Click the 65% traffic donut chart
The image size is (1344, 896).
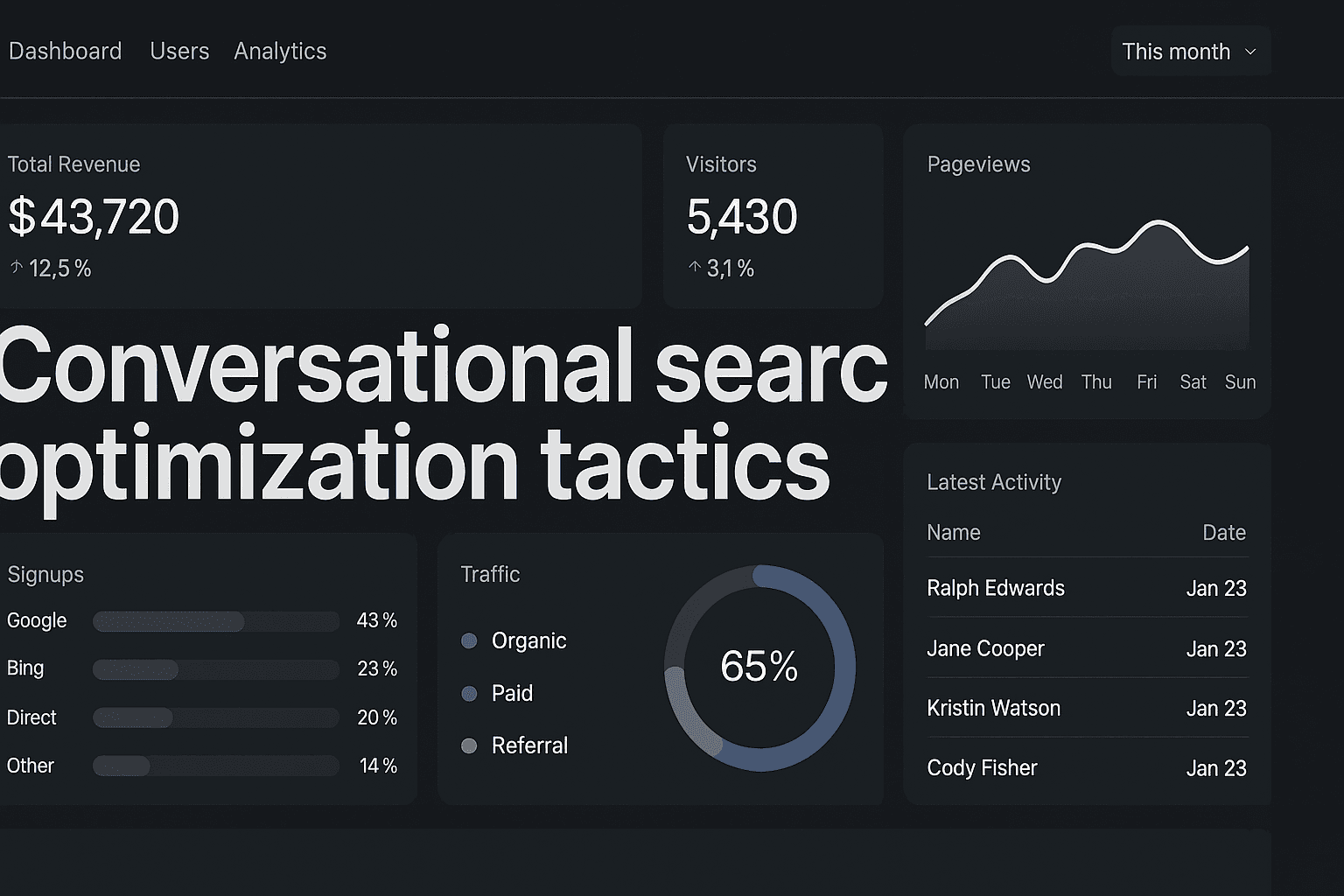pyautogui.click(x=759, y=667)
